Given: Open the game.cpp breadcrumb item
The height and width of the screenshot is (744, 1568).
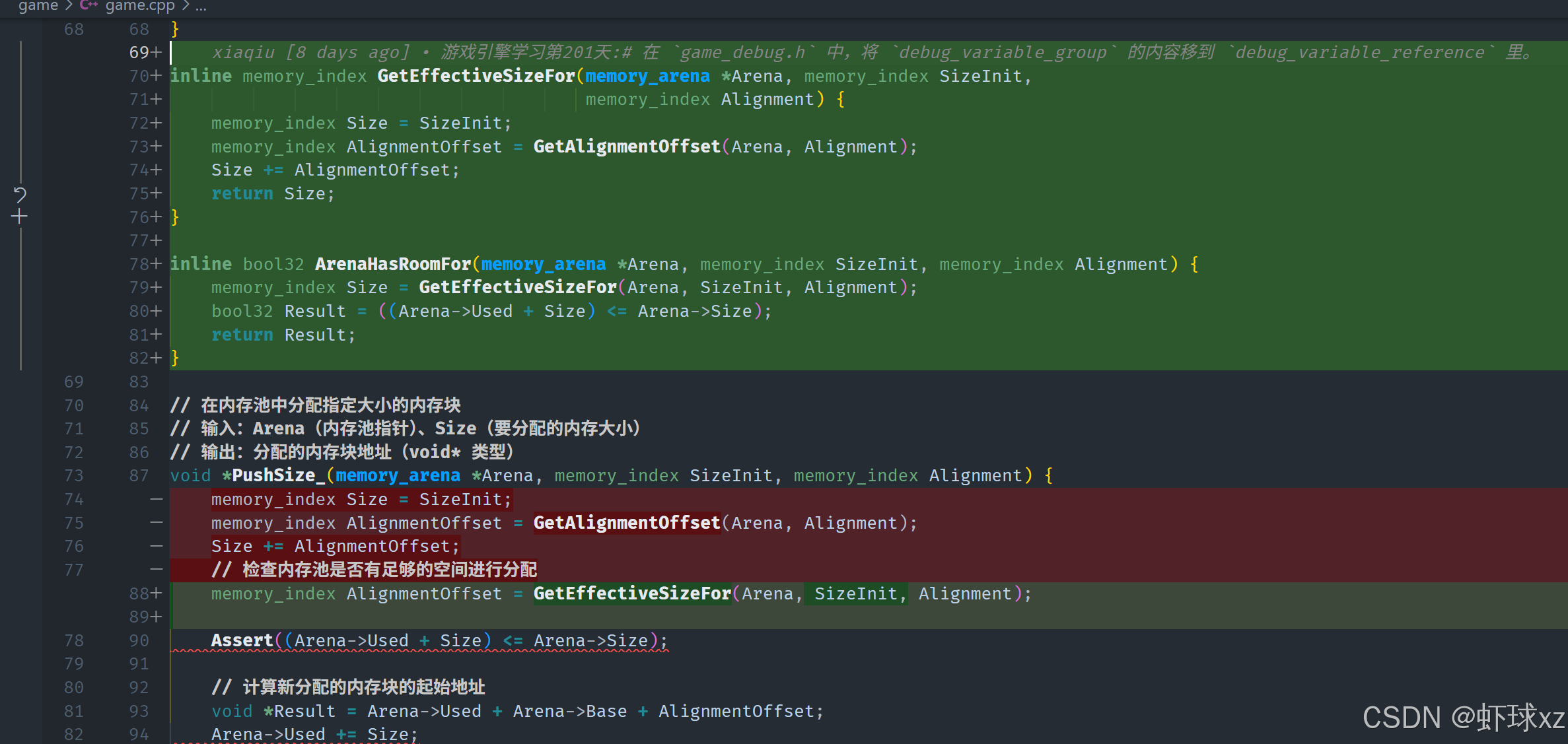Looking at the screenshot, I should pyautogui.click(x=140, y=6).
